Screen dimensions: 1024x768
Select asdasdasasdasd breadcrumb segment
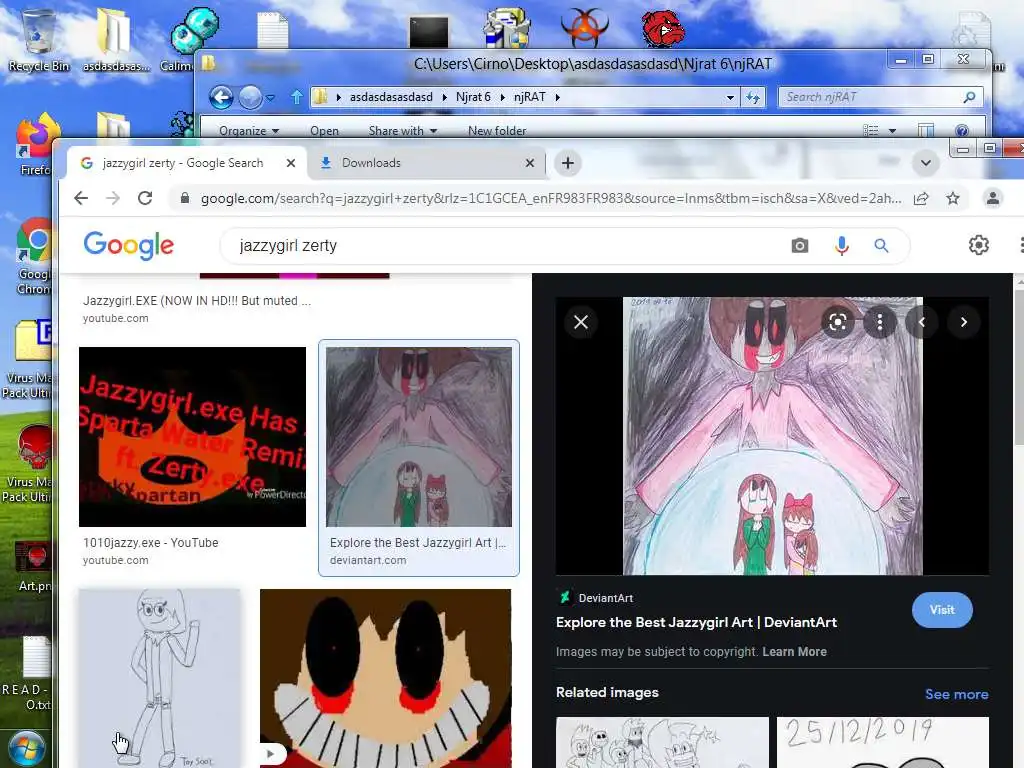(391, 97)
